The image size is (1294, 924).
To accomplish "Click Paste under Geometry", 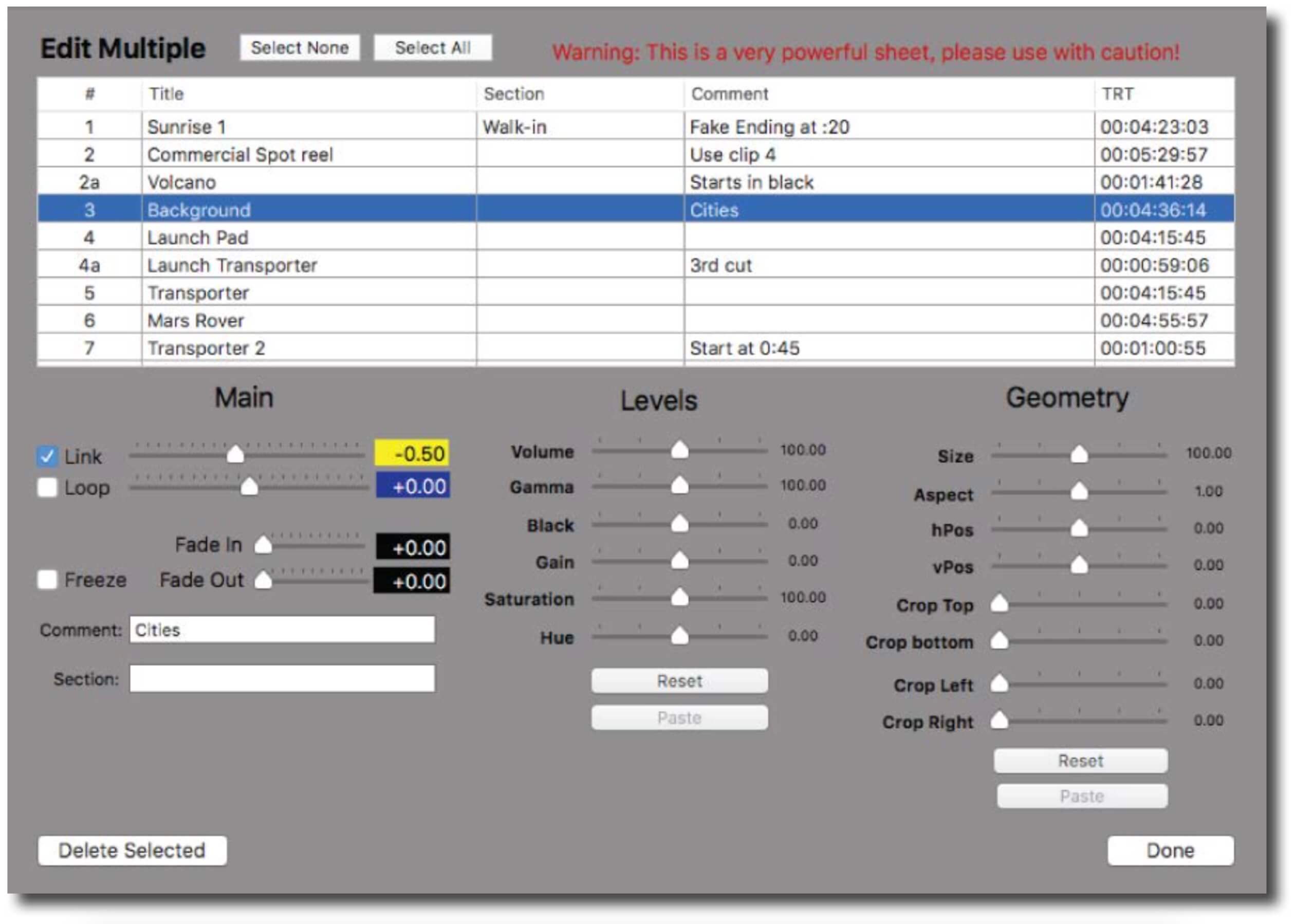I will click(1082, 796).
